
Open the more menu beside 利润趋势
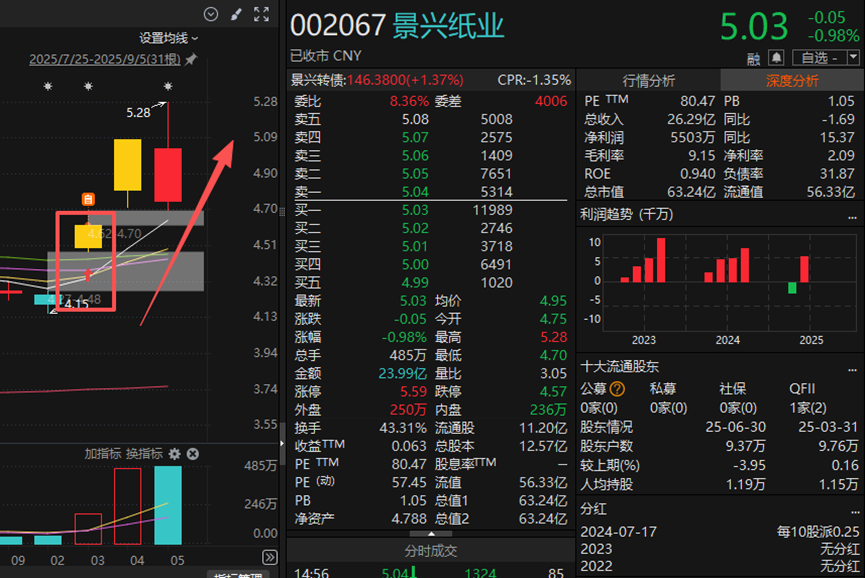click(x=852, y=217)
